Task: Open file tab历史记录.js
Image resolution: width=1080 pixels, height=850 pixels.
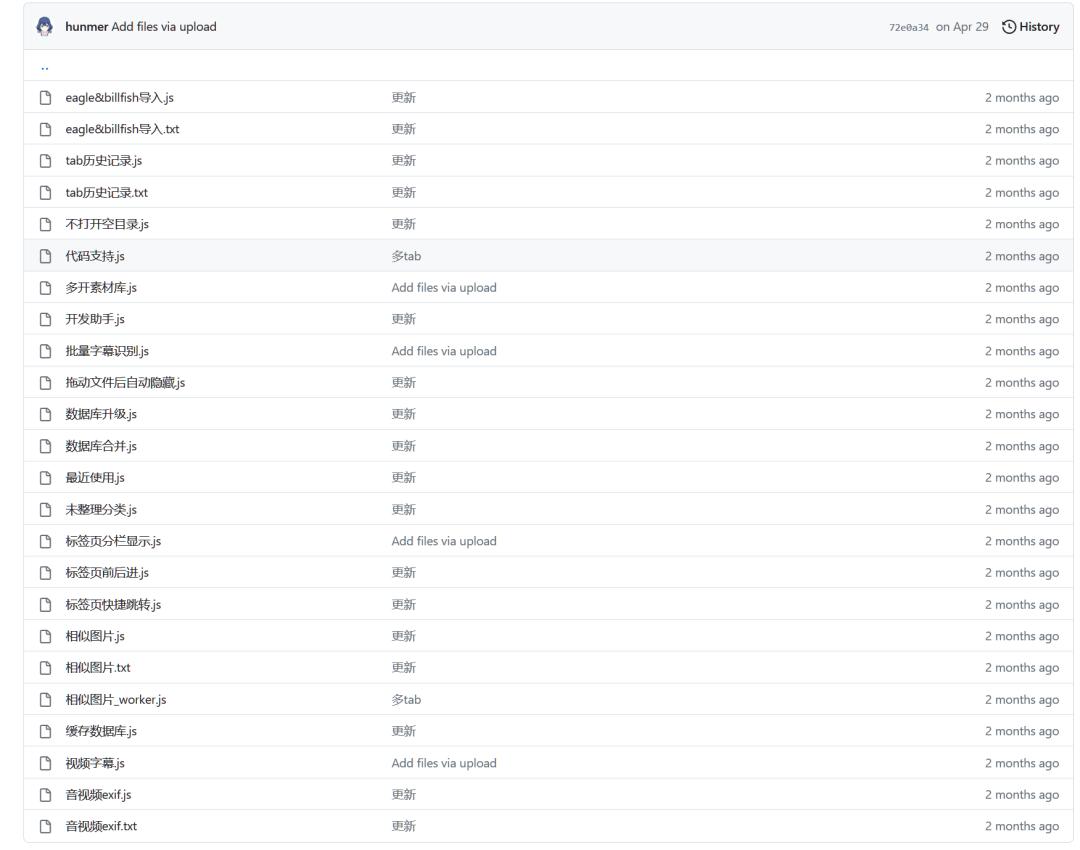Action: [x=103, y=161]
